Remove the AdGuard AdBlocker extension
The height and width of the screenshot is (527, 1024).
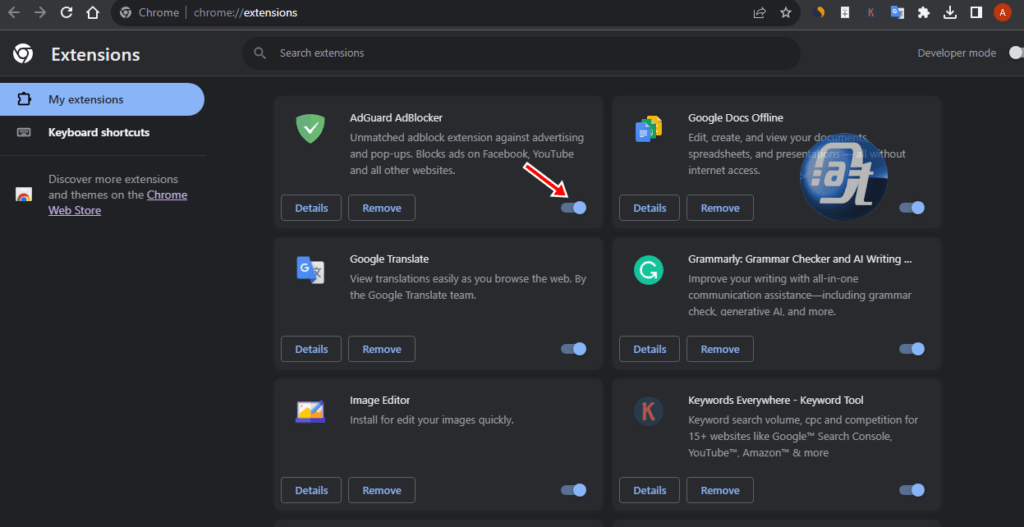pos(381,208)
